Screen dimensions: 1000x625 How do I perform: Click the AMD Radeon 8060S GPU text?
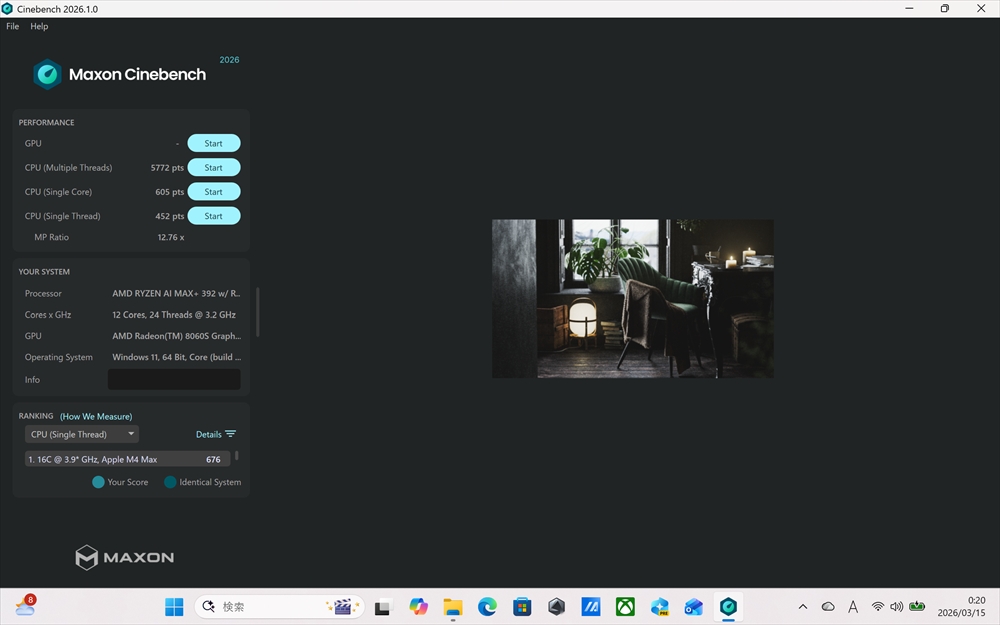click(x=177, y=336)
